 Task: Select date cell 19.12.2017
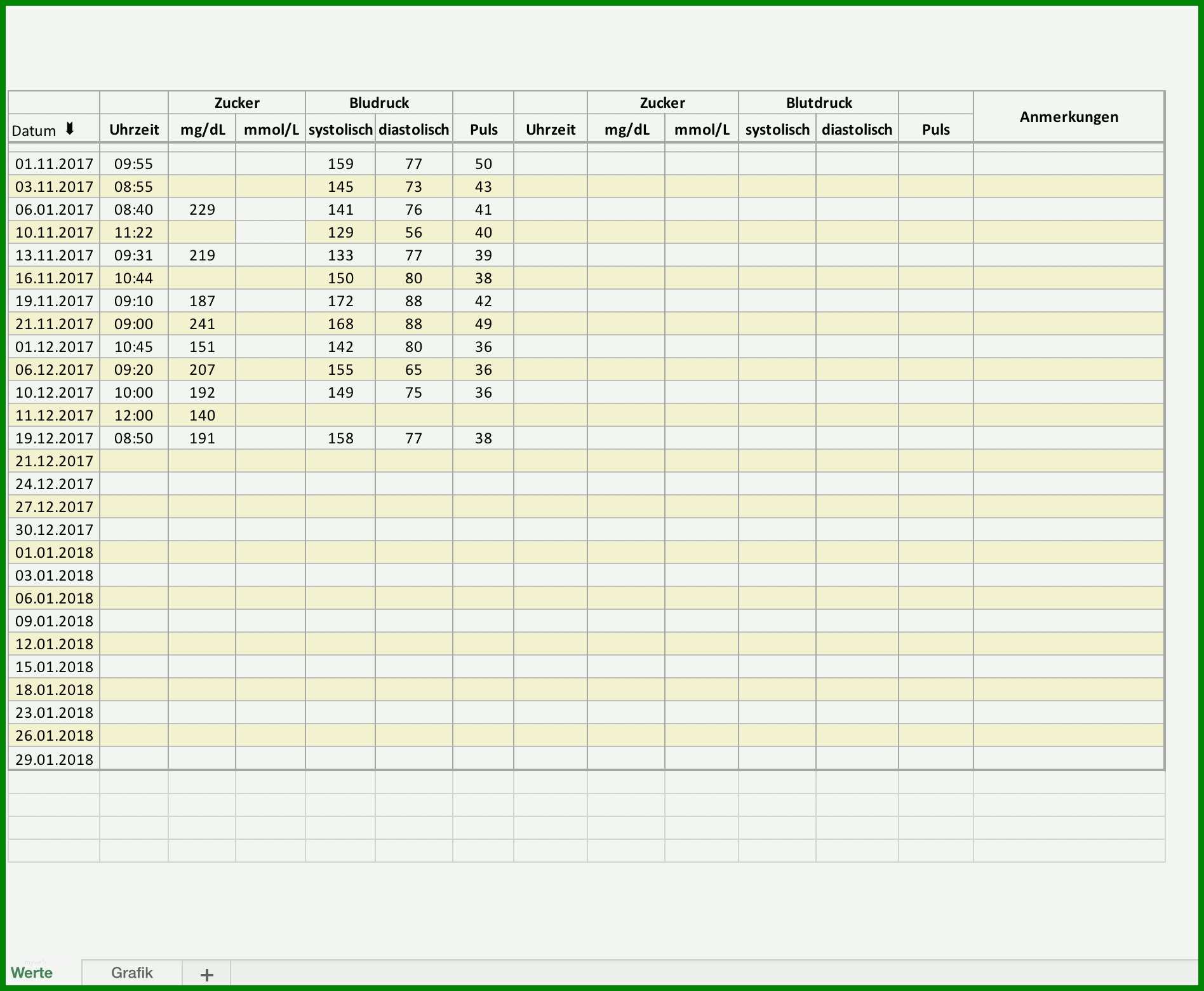[54, 438]
